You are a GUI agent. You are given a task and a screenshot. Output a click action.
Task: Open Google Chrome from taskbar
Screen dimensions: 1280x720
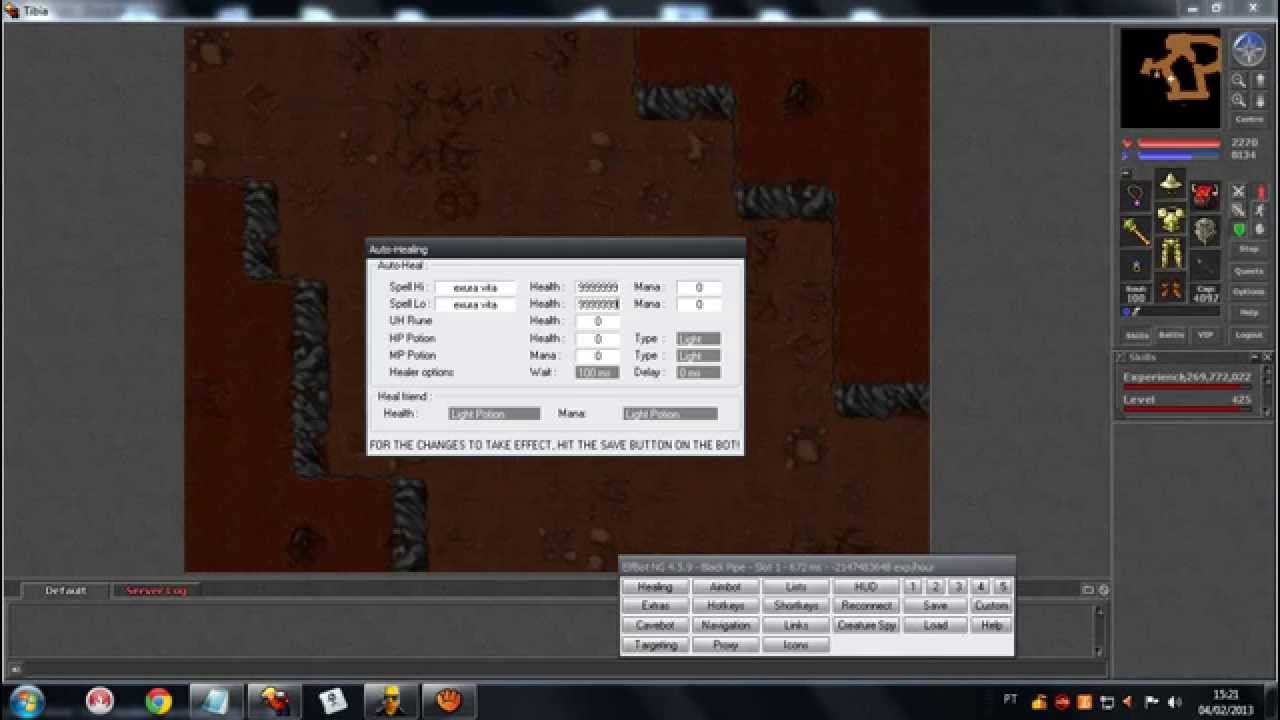(158, 701)
